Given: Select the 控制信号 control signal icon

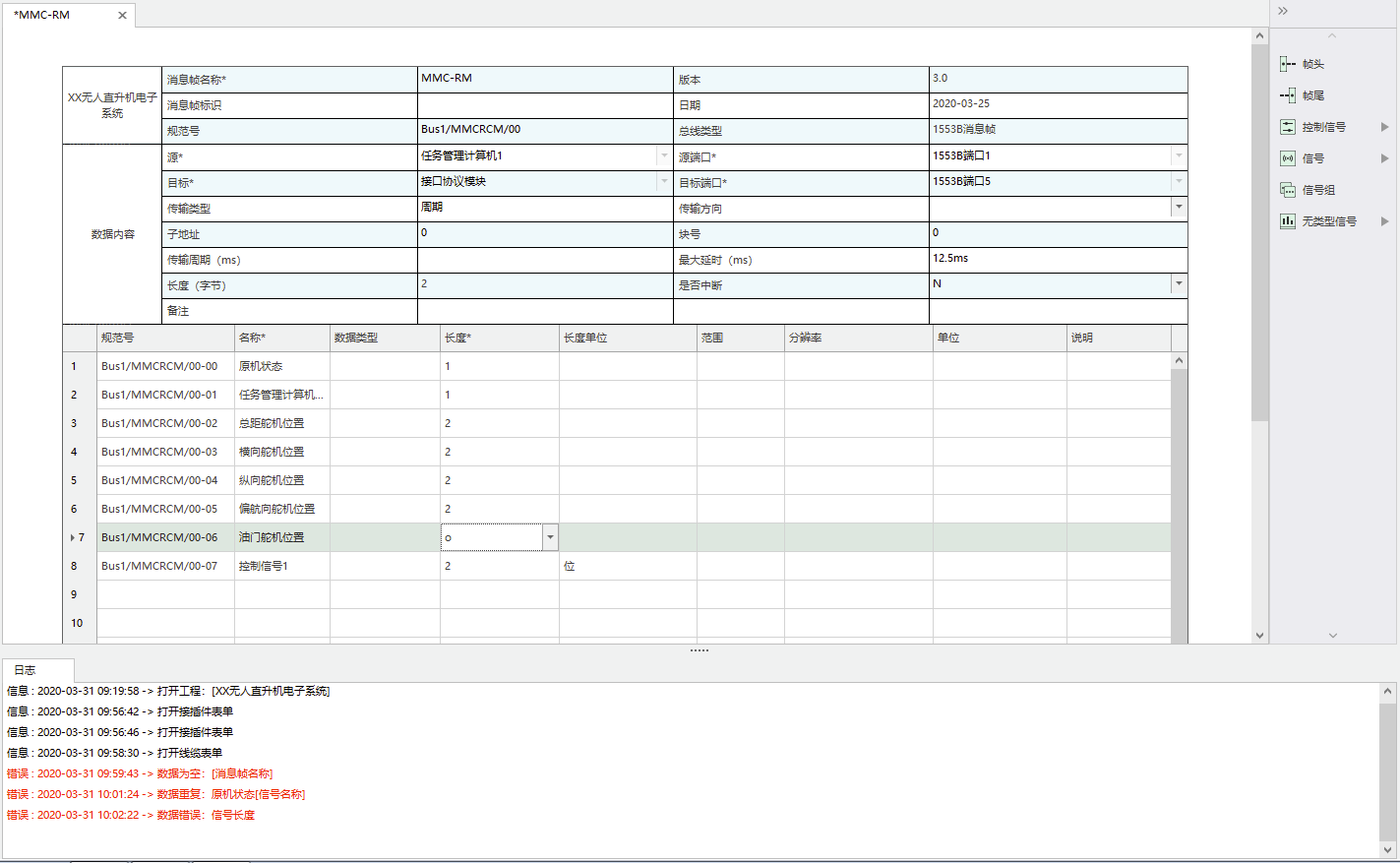Looking at the screenshot, I should coord(1288,127).
